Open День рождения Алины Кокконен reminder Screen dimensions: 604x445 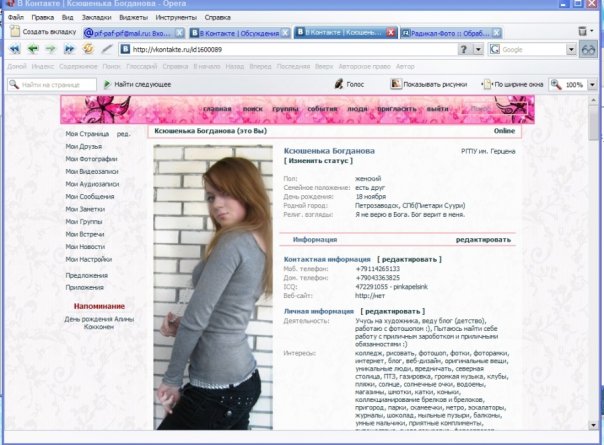click(x=99, y=323)
